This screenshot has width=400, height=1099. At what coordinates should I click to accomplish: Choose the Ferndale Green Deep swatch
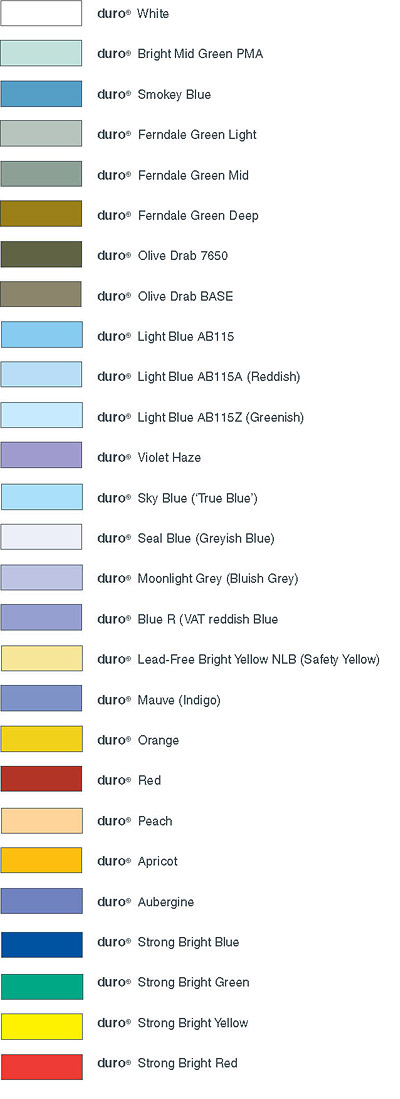click(41, 214)
